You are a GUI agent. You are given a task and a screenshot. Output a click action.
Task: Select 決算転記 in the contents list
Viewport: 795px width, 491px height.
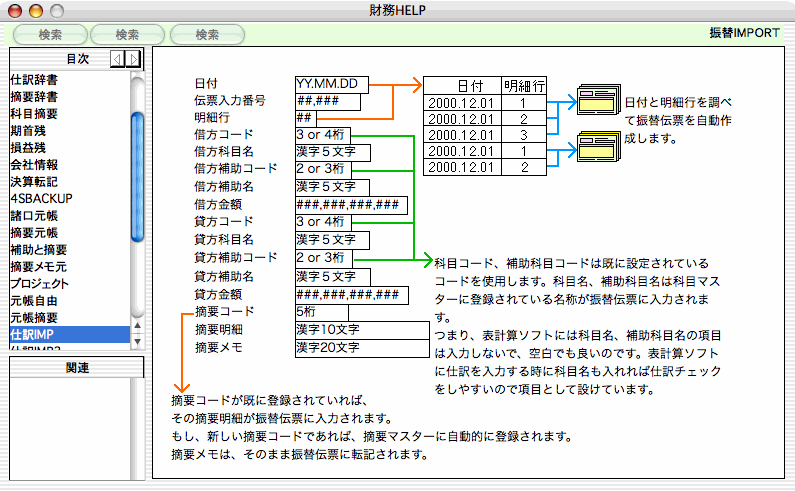pos(33,181)
